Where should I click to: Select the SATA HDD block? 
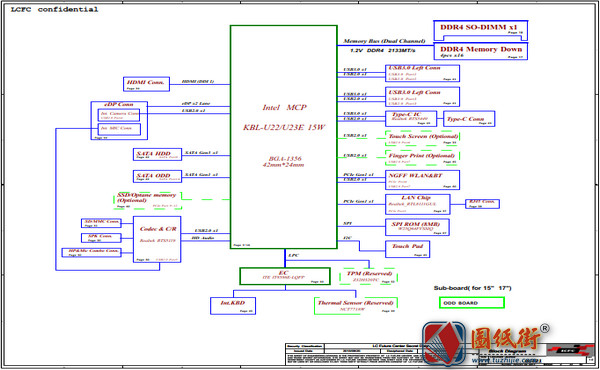click(157, 154)
